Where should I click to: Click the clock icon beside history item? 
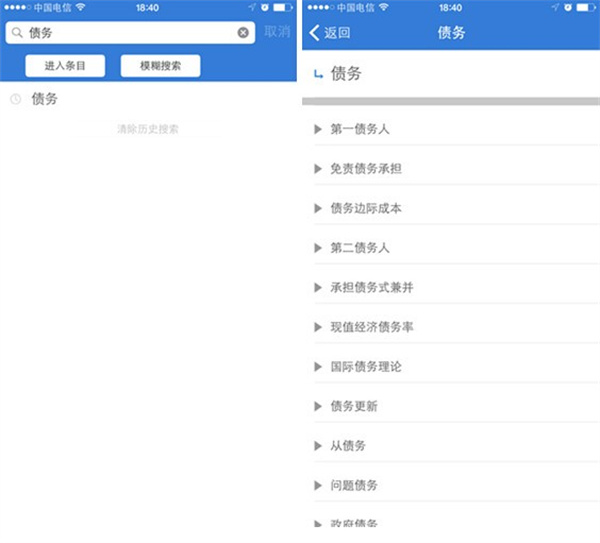(15, 99)
